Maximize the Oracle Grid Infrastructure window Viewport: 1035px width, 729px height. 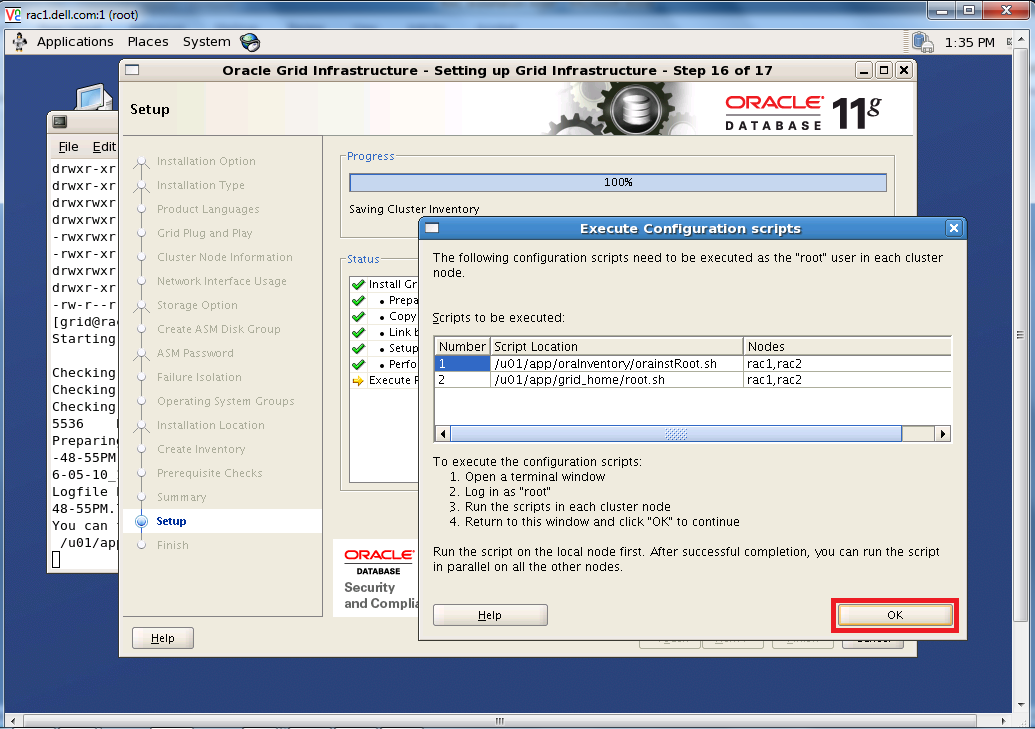pyautogui.click(x=884, y=70)
